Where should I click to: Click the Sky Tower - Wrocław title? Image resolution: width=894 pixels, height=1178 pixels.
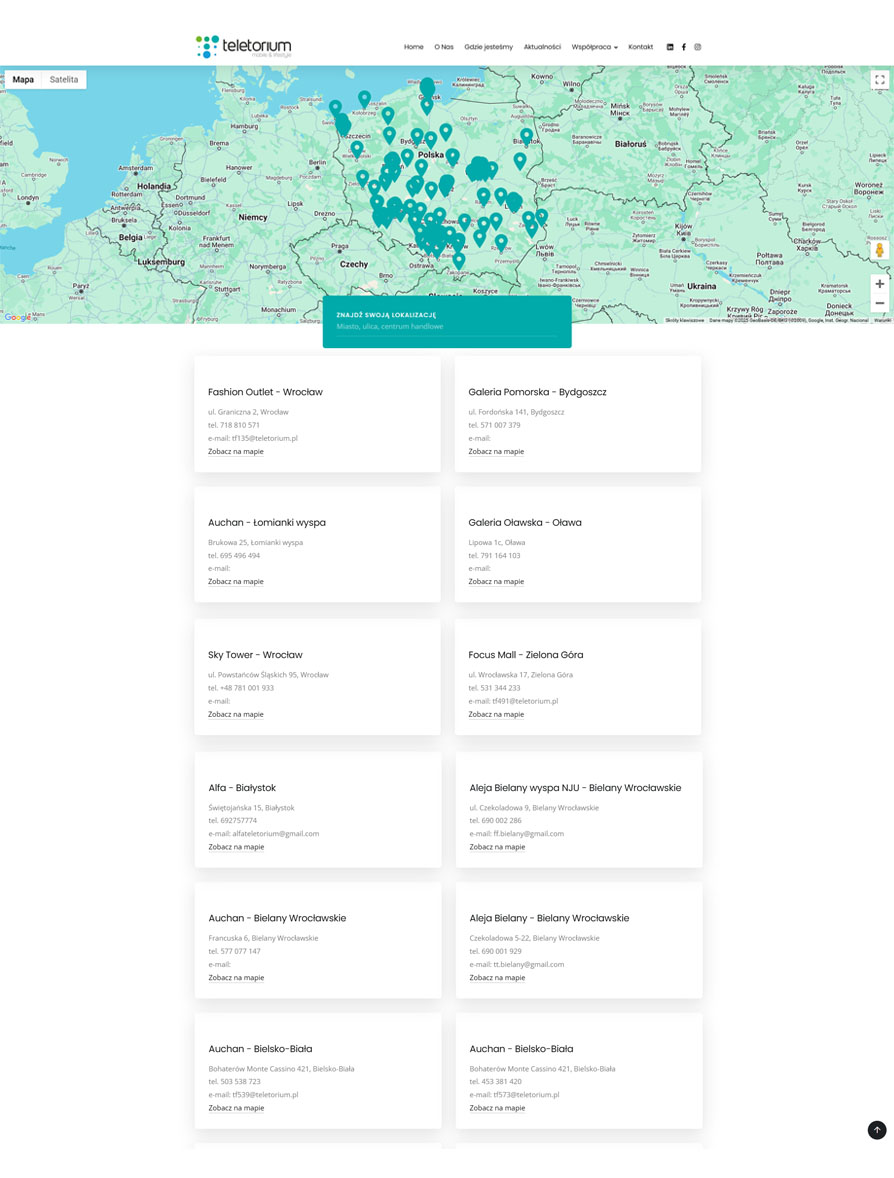point(255,655)
